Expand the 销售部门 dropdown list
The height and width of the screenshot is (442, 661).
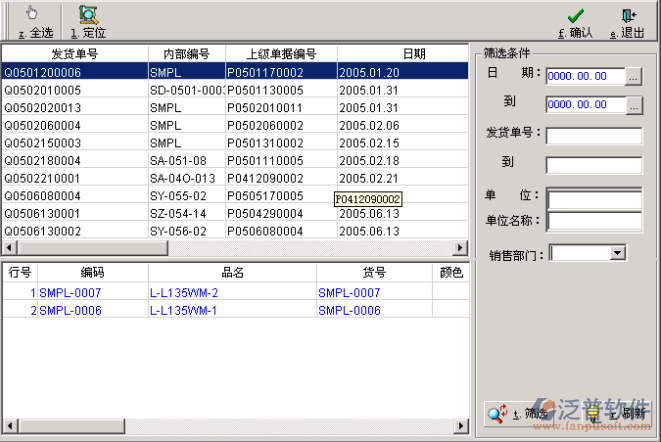click(x=617, y=254)
